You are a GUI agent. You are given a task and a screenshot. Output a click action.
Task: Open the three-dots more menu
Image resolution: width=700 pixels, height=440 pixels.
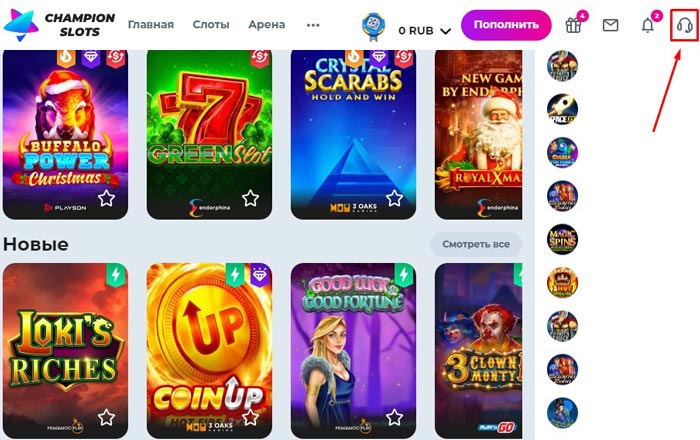point(313,25)
